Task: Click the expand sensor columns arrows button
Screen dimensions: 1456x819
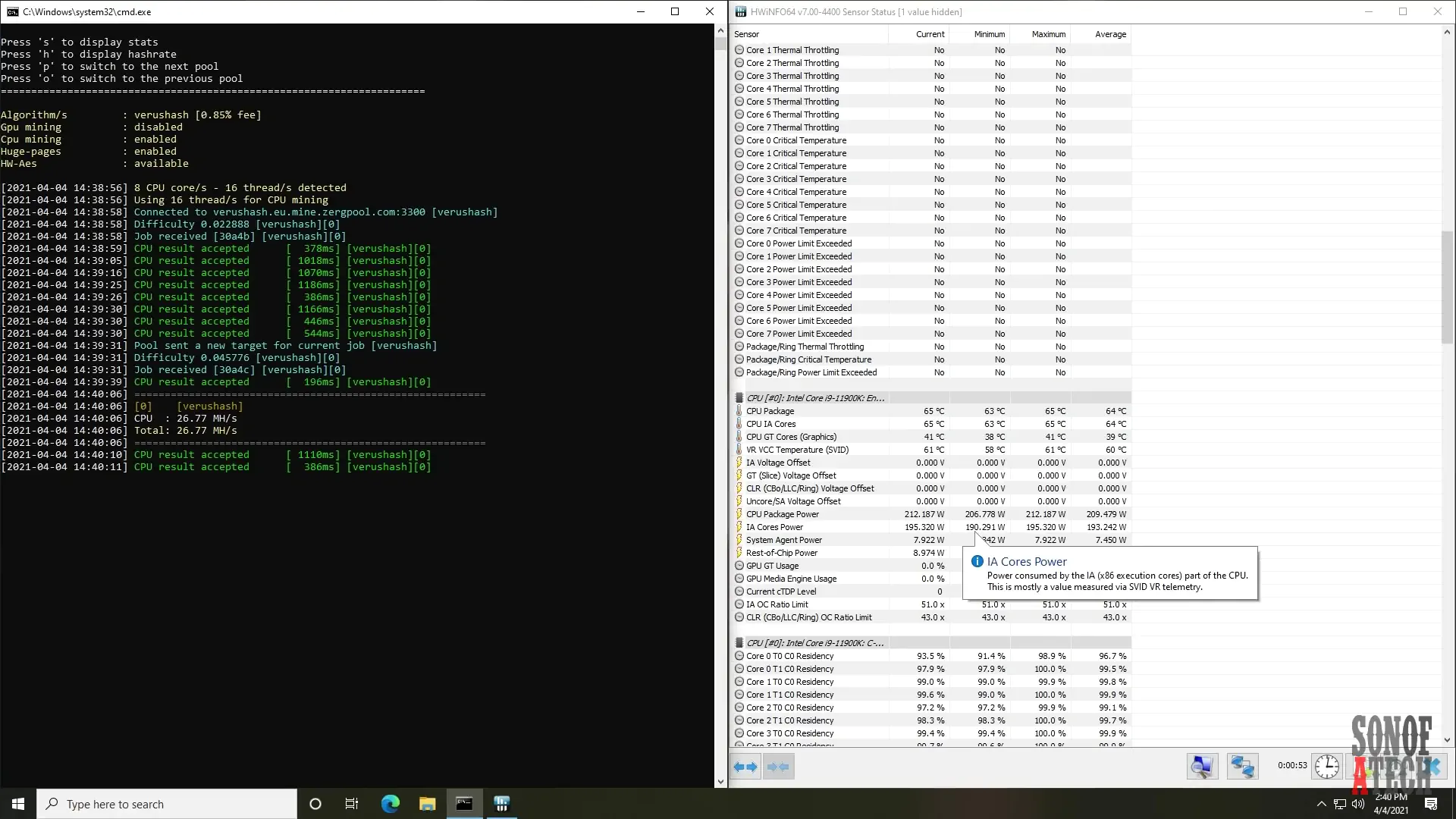Action: coord(745,767)
